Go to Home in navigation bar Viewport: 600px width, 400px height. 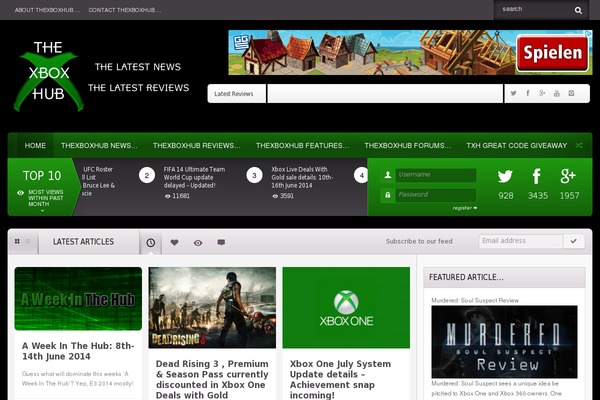coord(35,145)
